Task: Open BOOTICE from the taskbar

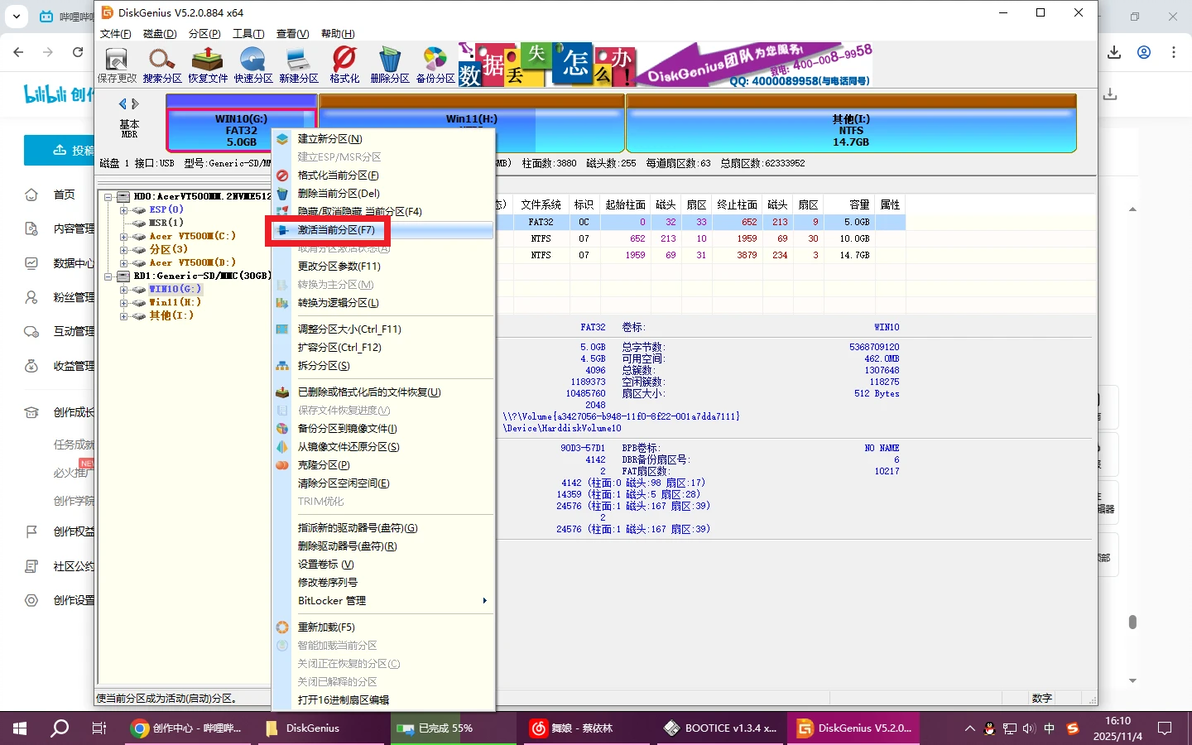Action: (x=719, y=728)
